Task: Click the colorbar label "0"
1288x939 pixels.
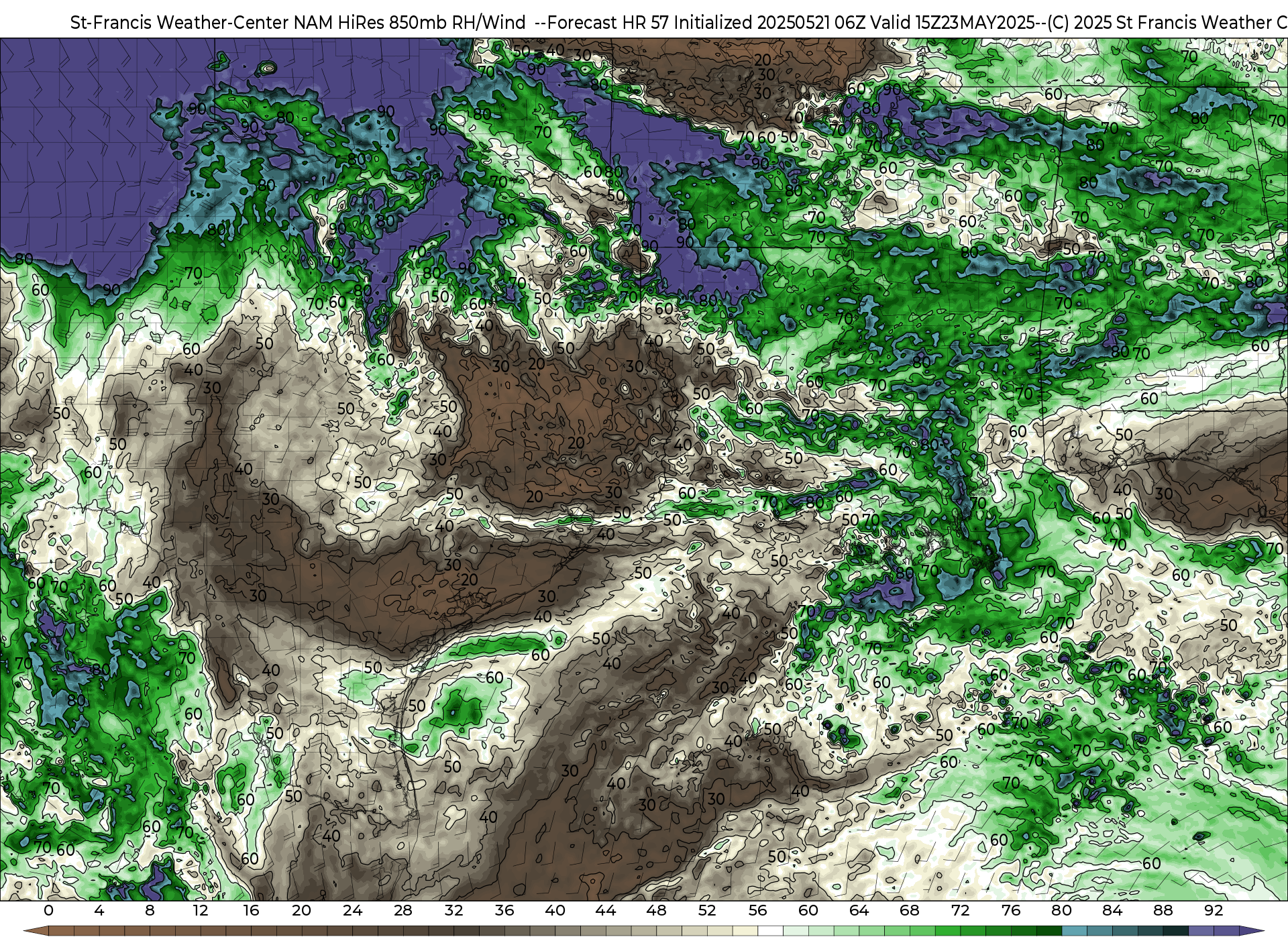Action: coord(48,910)
